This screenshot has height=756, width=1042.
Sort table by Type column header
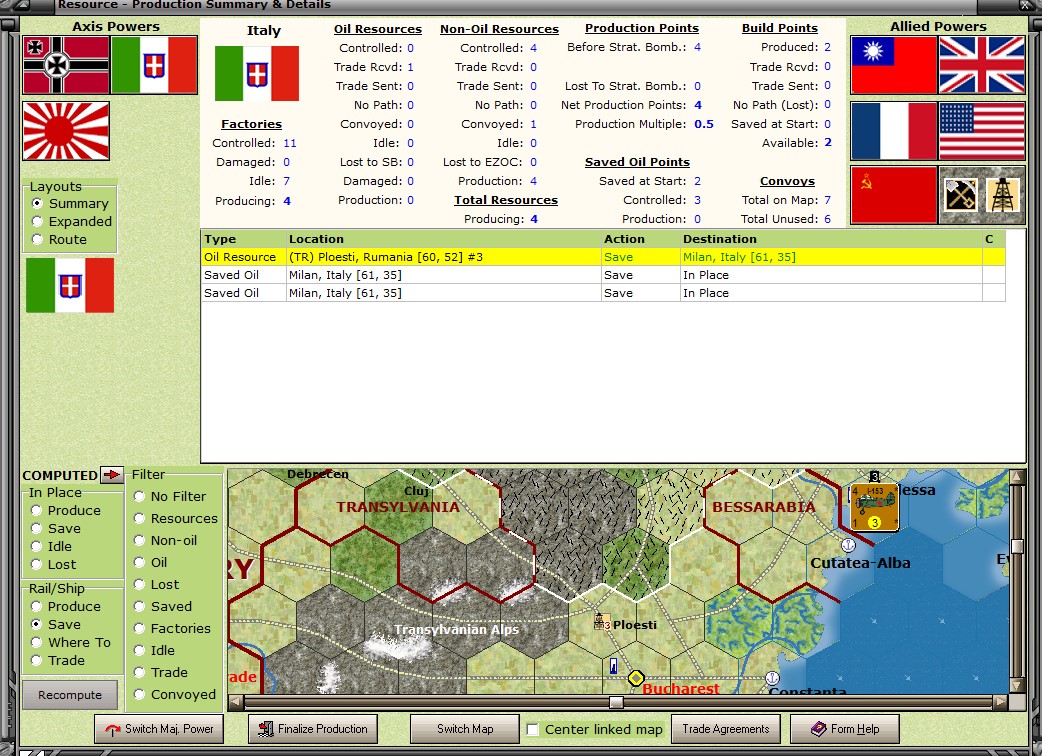pyautogui.click(x=243, y=239)
